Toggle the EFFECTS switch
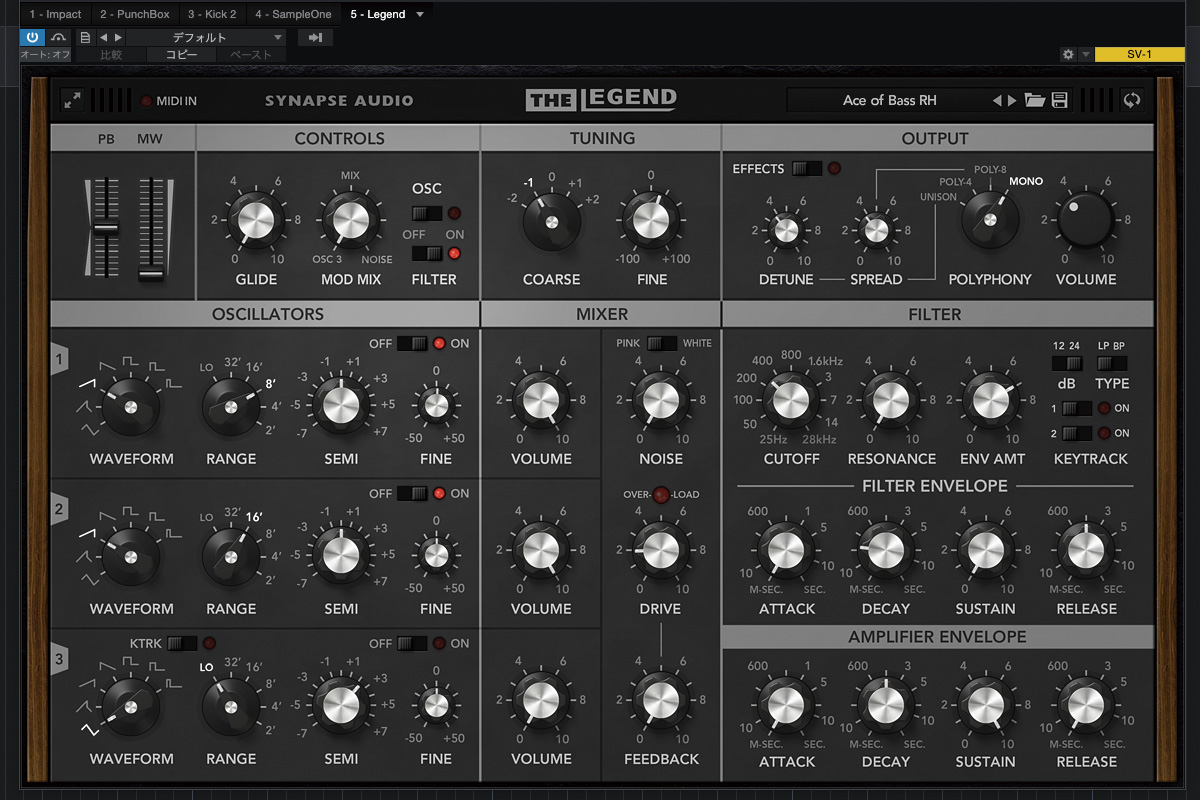Image resolution: width=1200 pixels, height=800 pixels. pos(807,168)
